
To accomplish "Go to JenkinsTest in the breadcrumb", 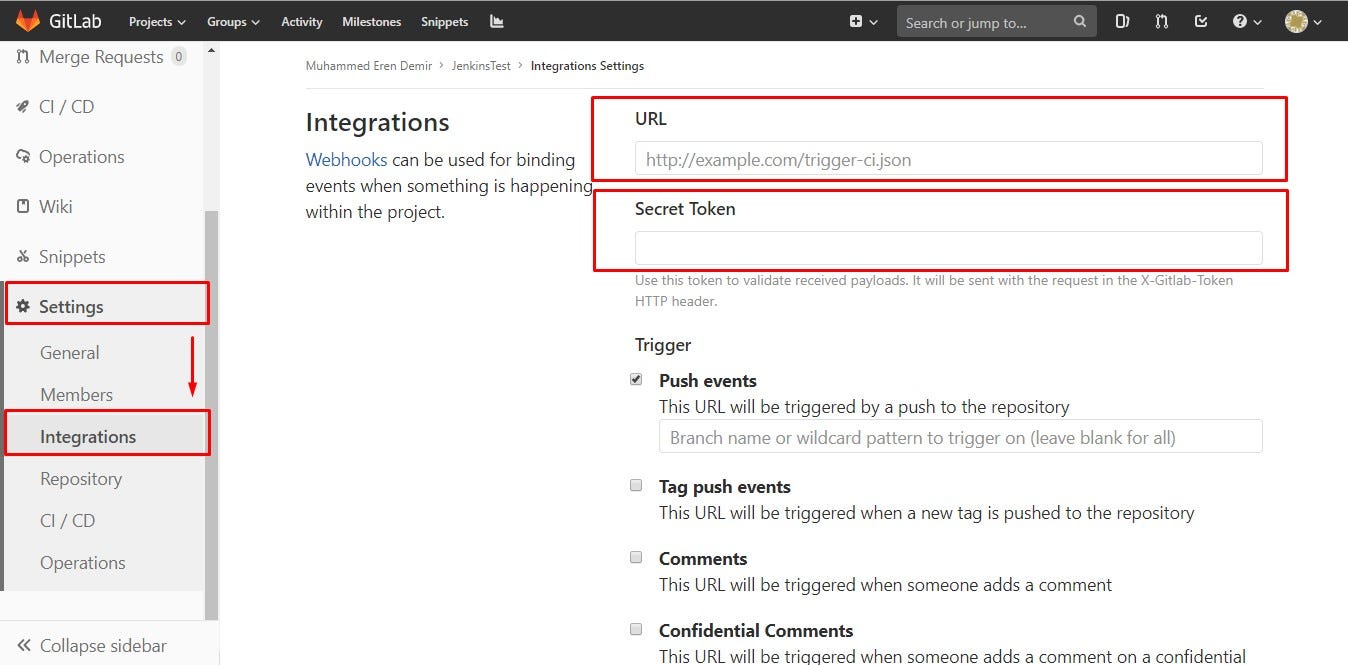I will (480, 65).
